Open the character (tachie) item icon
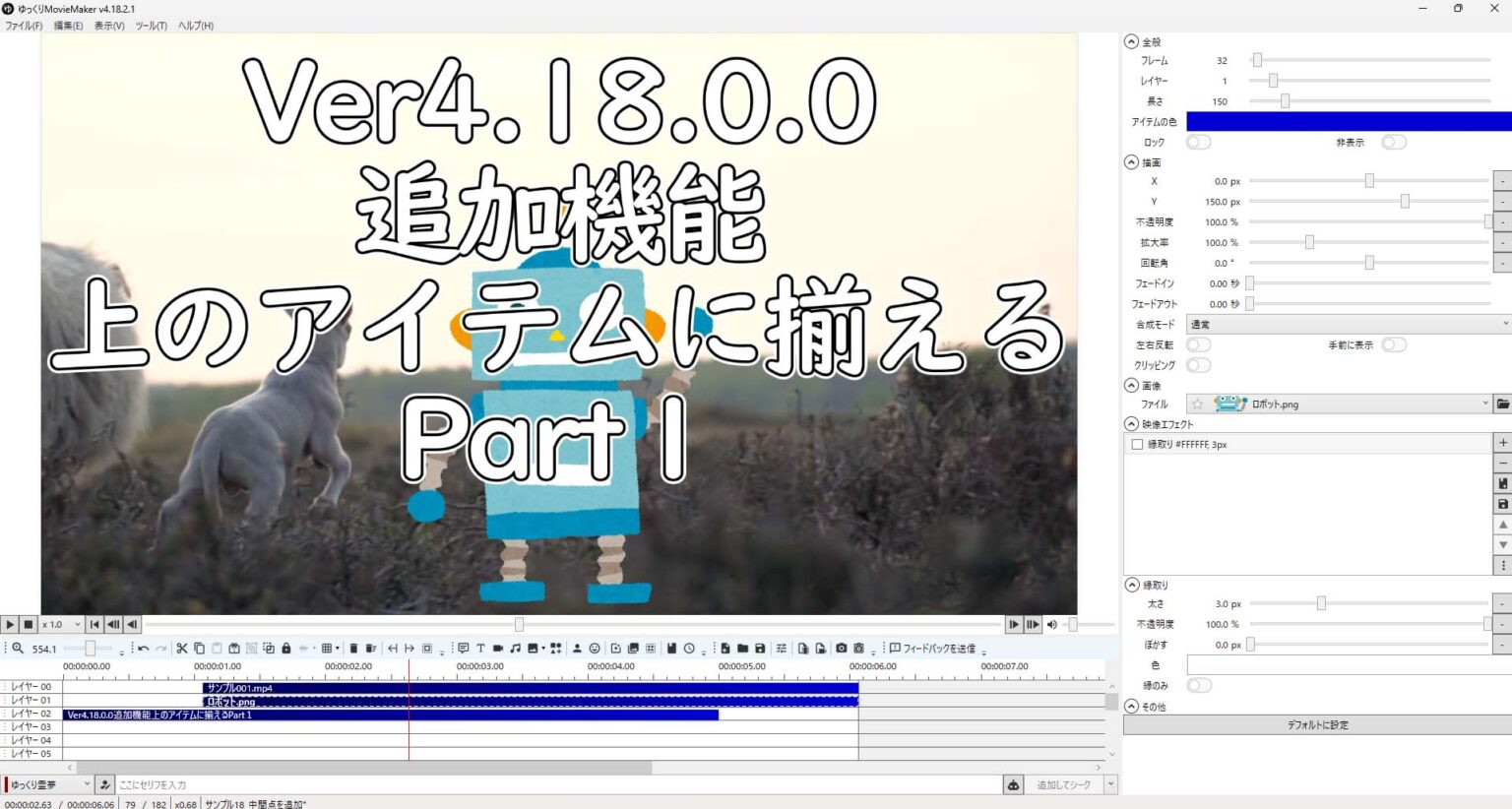Viewport: 1512px width, 809px height. [577, 649]
